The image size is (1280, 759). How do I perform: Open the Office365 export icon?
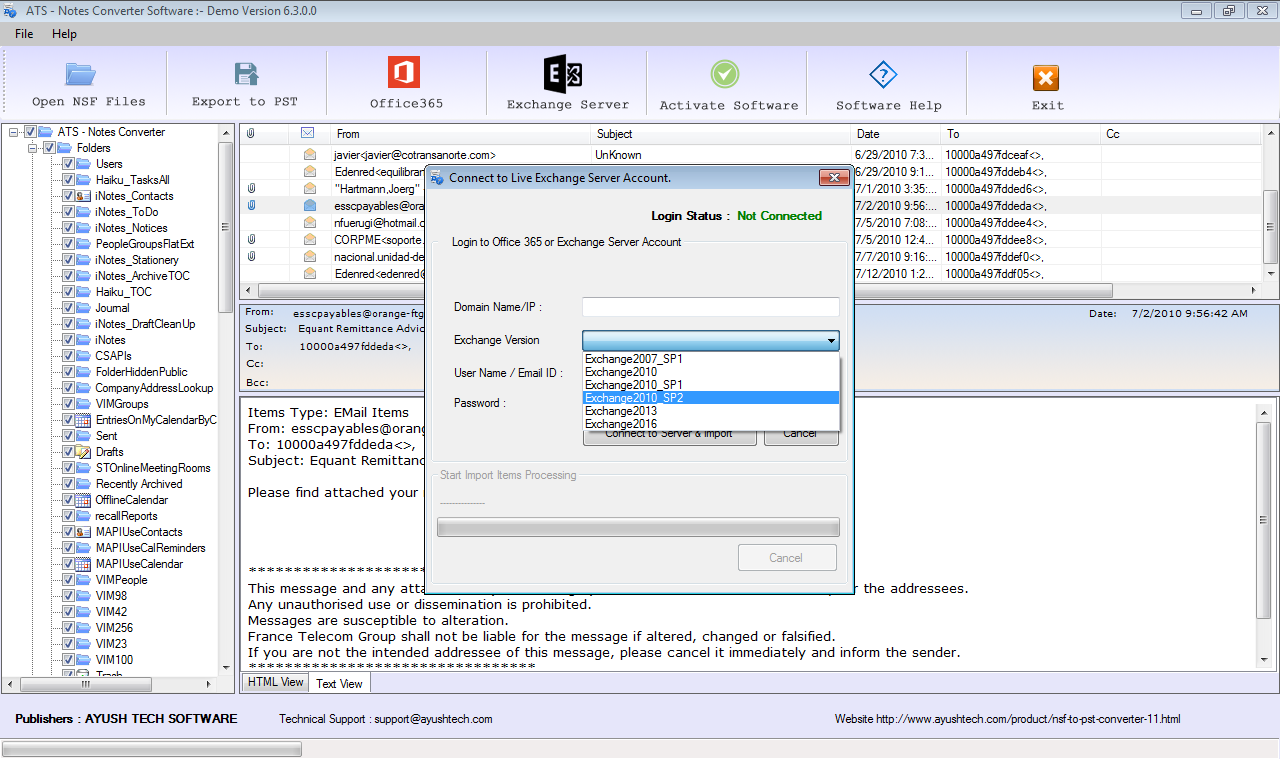point(404,73)
